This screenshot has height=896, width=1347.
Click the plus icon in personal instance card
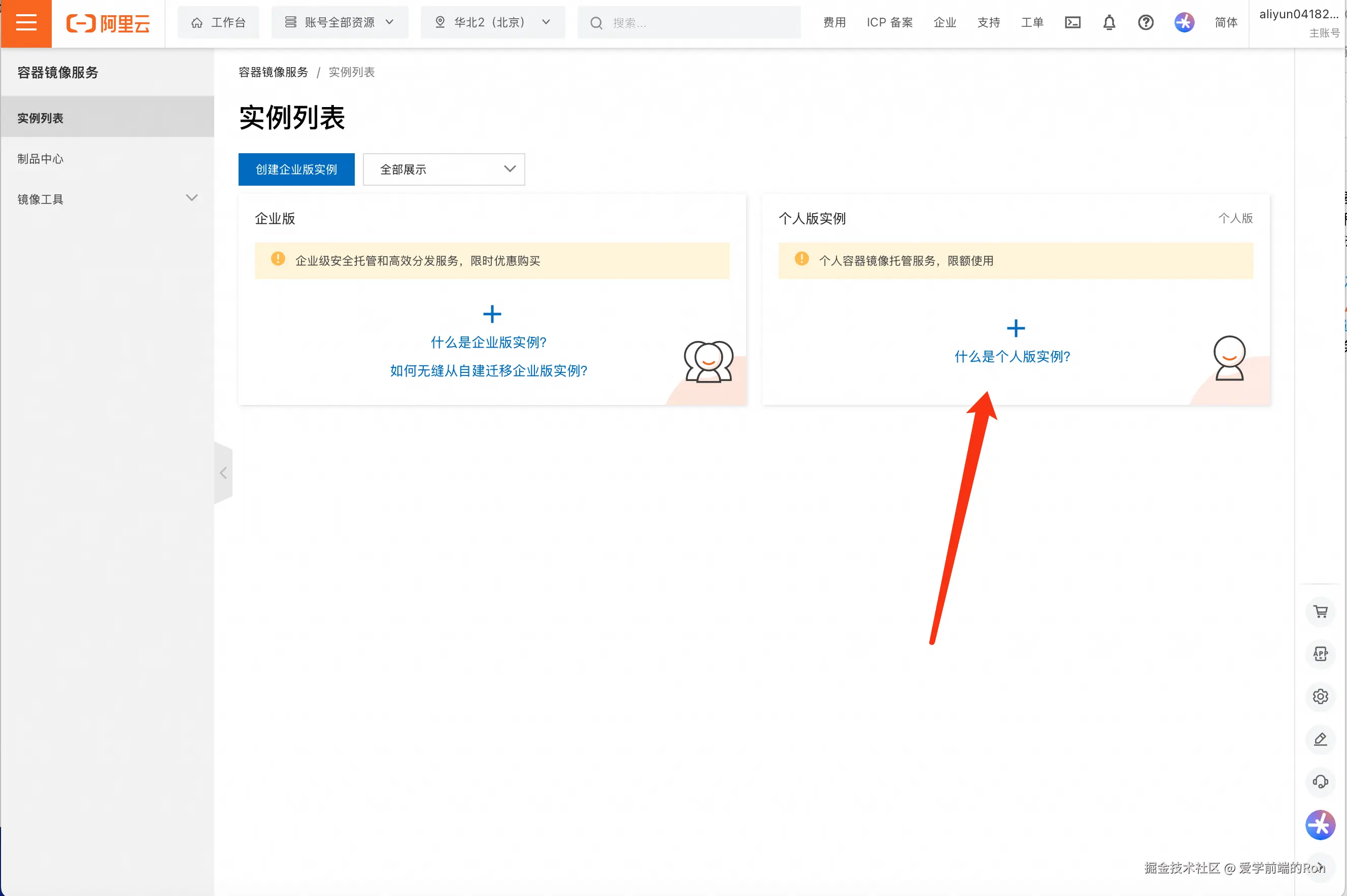pyautogui.click(x=1016, y=329)
